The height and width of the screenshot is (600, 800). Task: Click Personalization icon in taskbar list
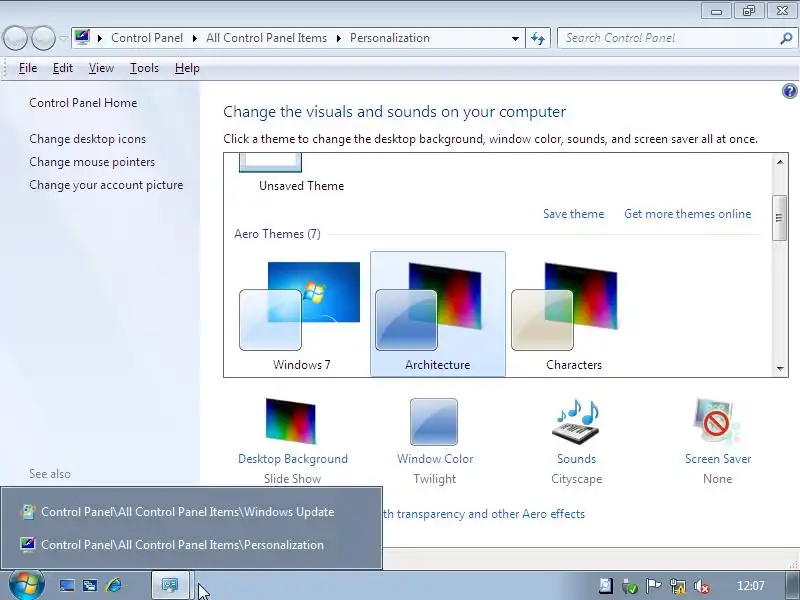click(x=28, y=544)
